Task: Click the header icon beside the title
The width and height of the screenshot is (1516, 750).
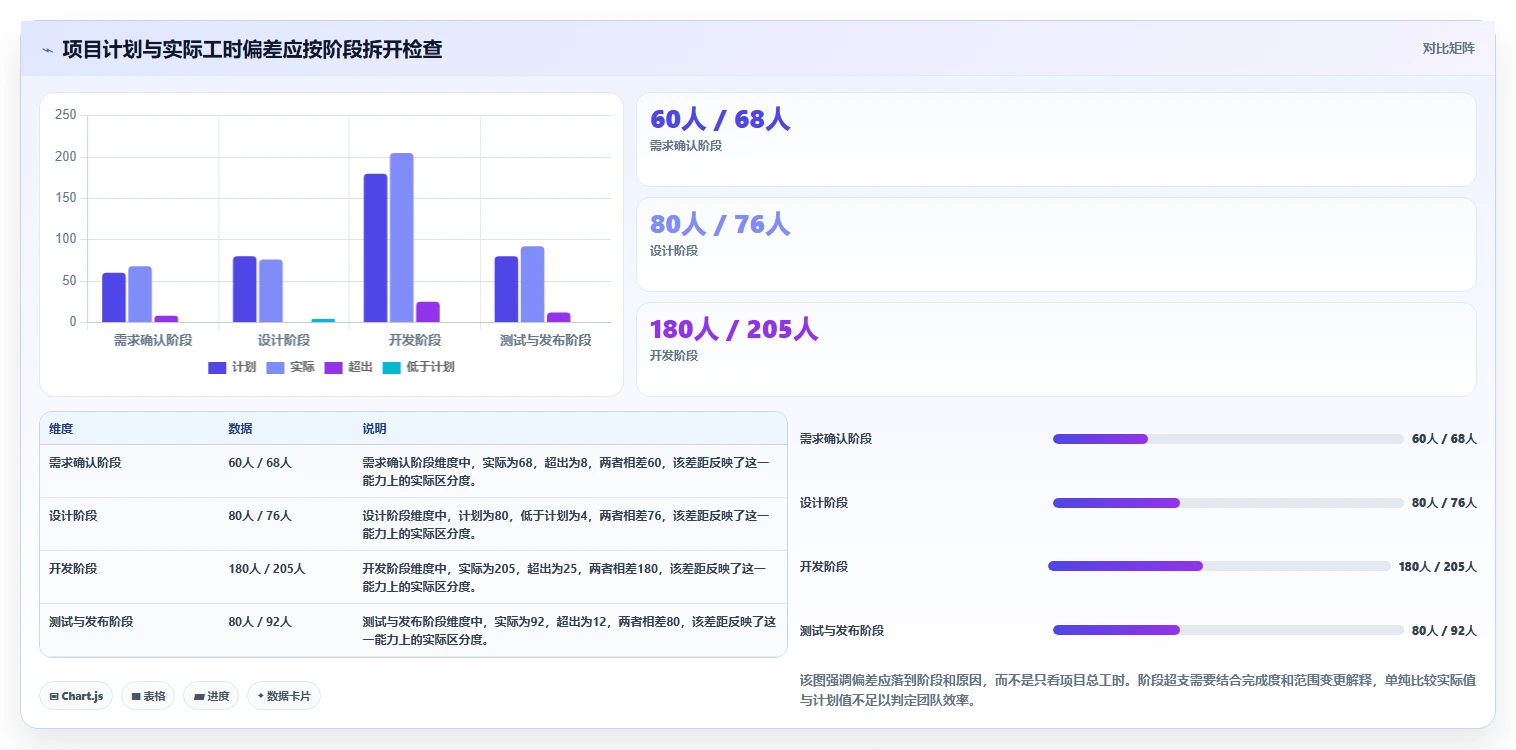Action: [47, 50]
